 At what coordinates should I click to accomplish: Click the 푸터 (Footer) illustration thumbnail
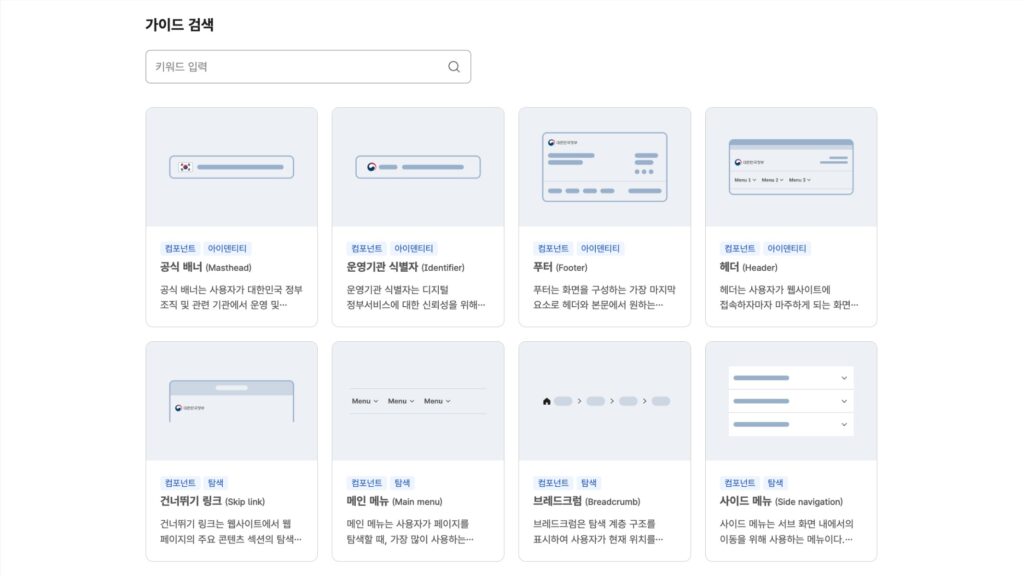click(x=604, y=167)
